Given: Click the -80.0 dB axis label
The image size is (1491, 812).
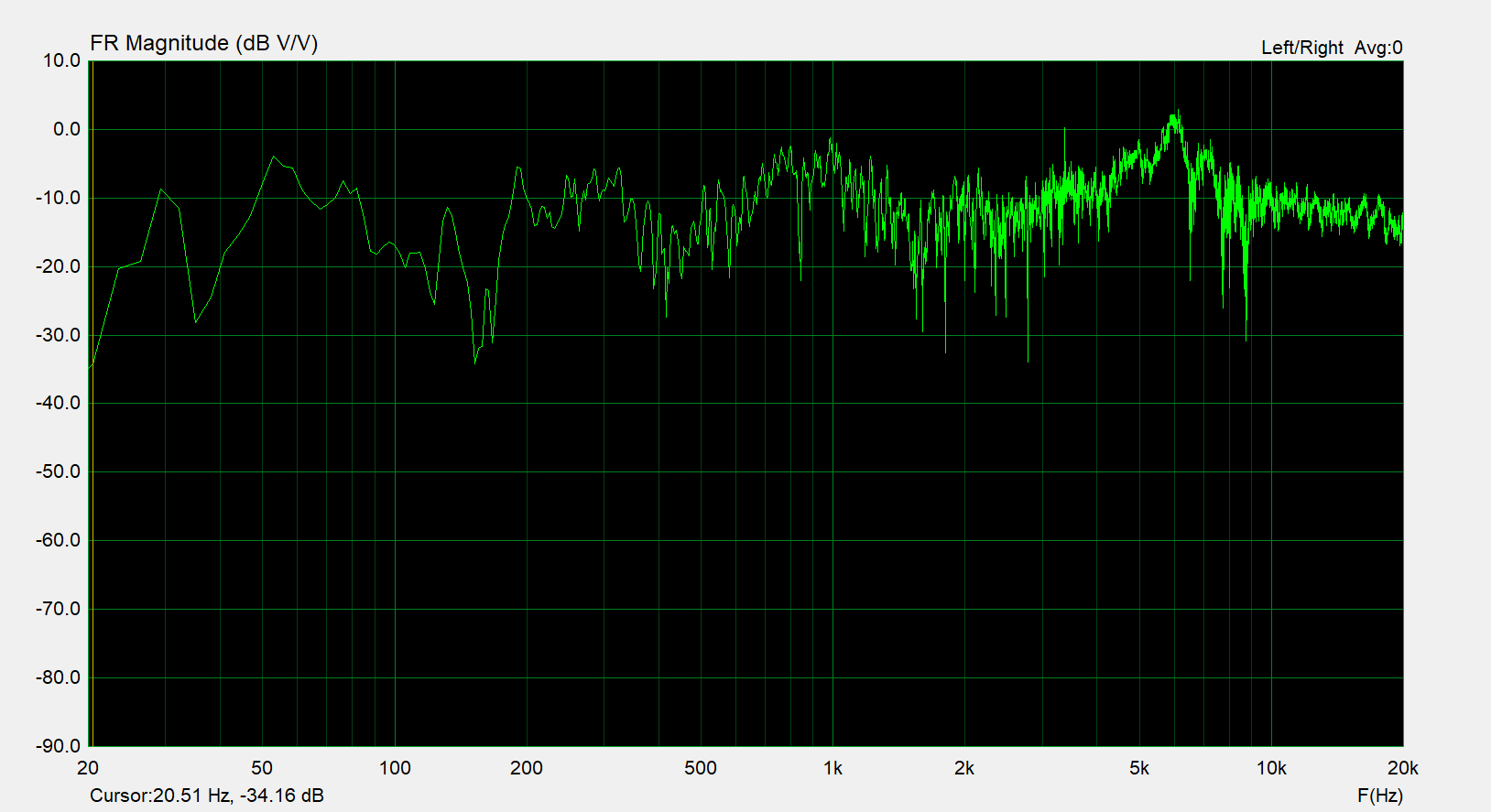Looking at the screenshot, I should [58, 677].
